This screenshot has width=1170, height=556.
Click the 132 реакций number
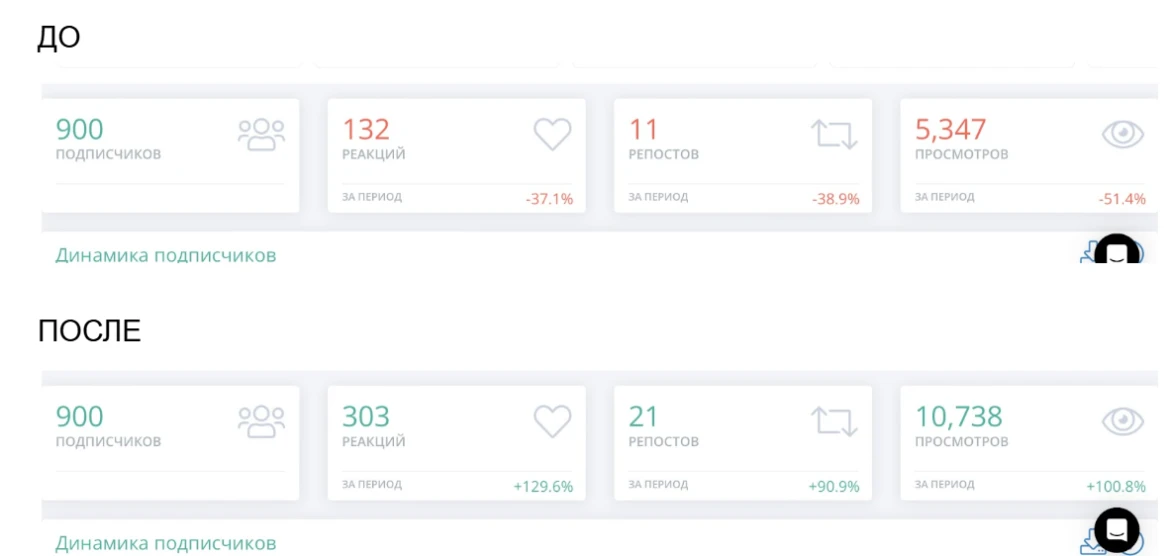[x=366, y=129]
